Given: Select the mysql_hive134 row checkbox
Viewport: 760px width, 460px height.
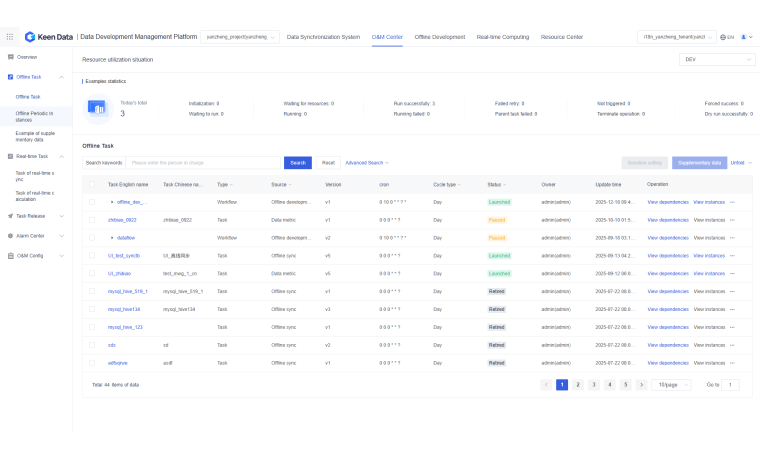Looking at the screenshot, I should [x=92, y=309].
